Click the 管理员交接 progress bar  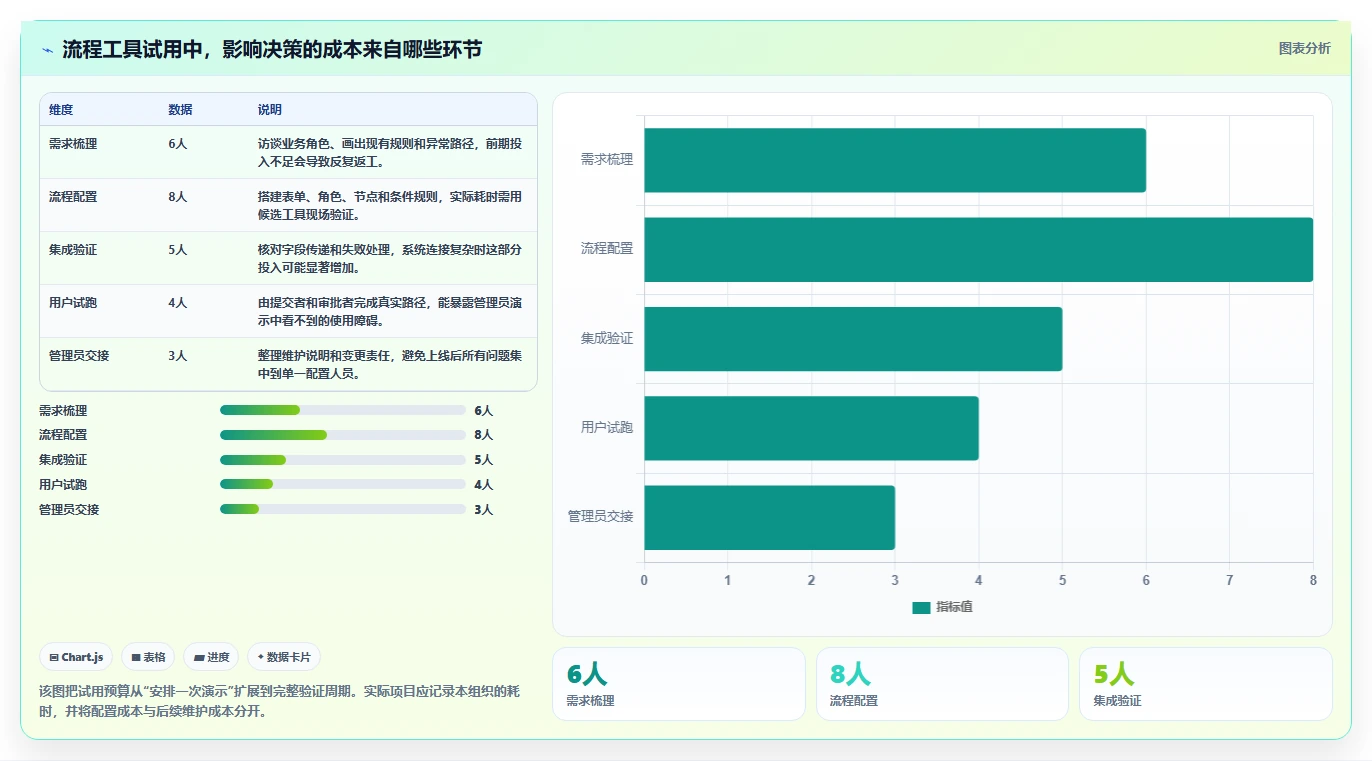(x=343, y=510)
